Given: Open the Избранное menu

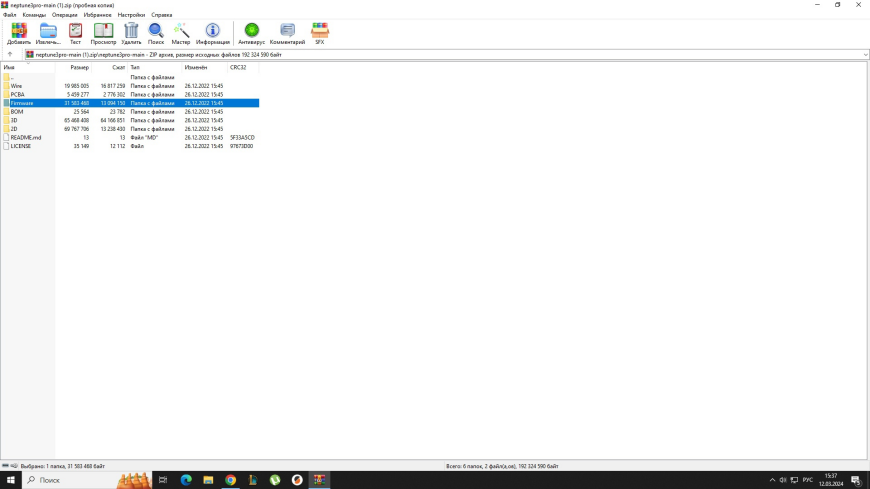Looking at the screenshot, I should 98,15.
